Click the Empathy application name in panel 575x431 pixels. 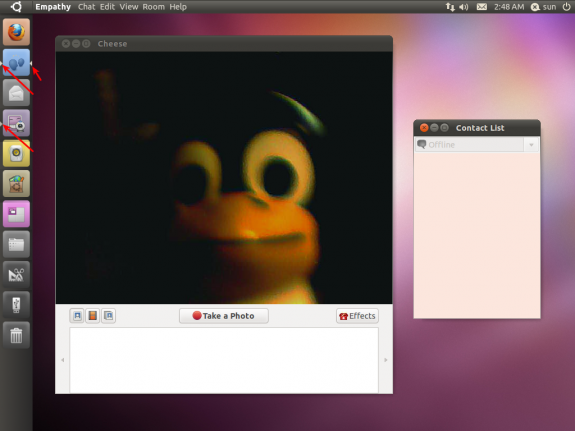53,7
